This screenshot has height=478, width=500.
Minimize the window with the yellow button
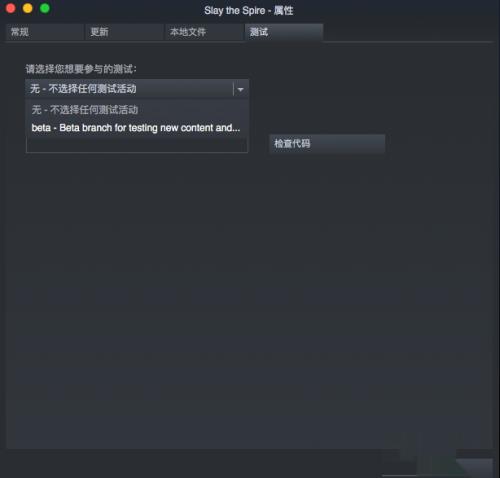28,8
